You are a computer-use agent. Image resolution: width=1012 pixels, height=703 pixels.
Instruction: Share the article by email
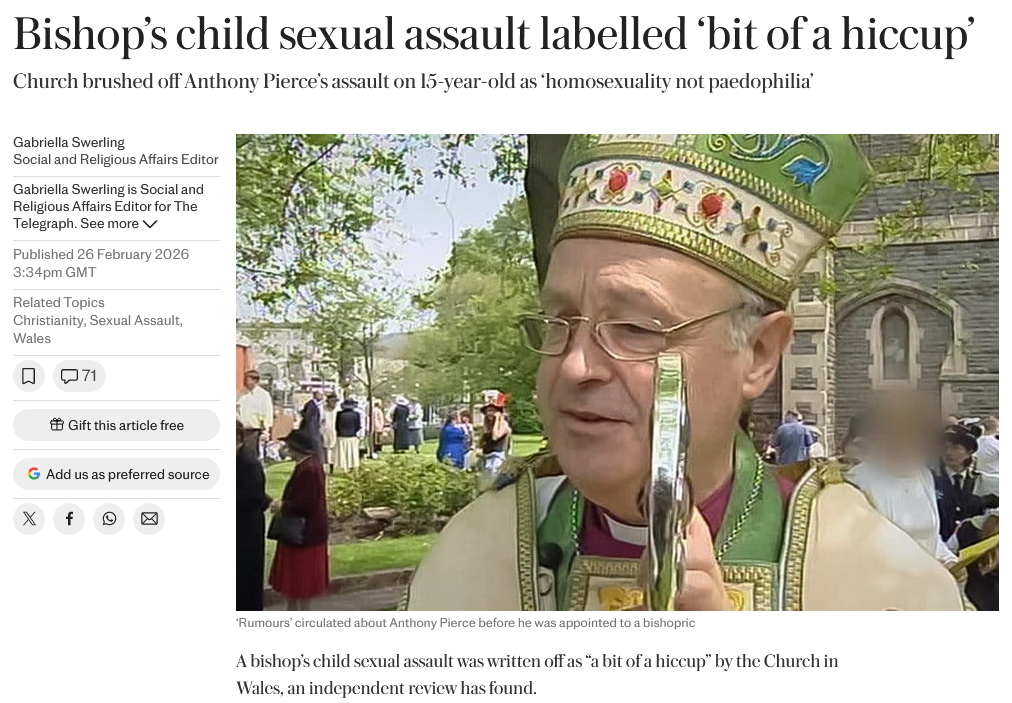149,519
